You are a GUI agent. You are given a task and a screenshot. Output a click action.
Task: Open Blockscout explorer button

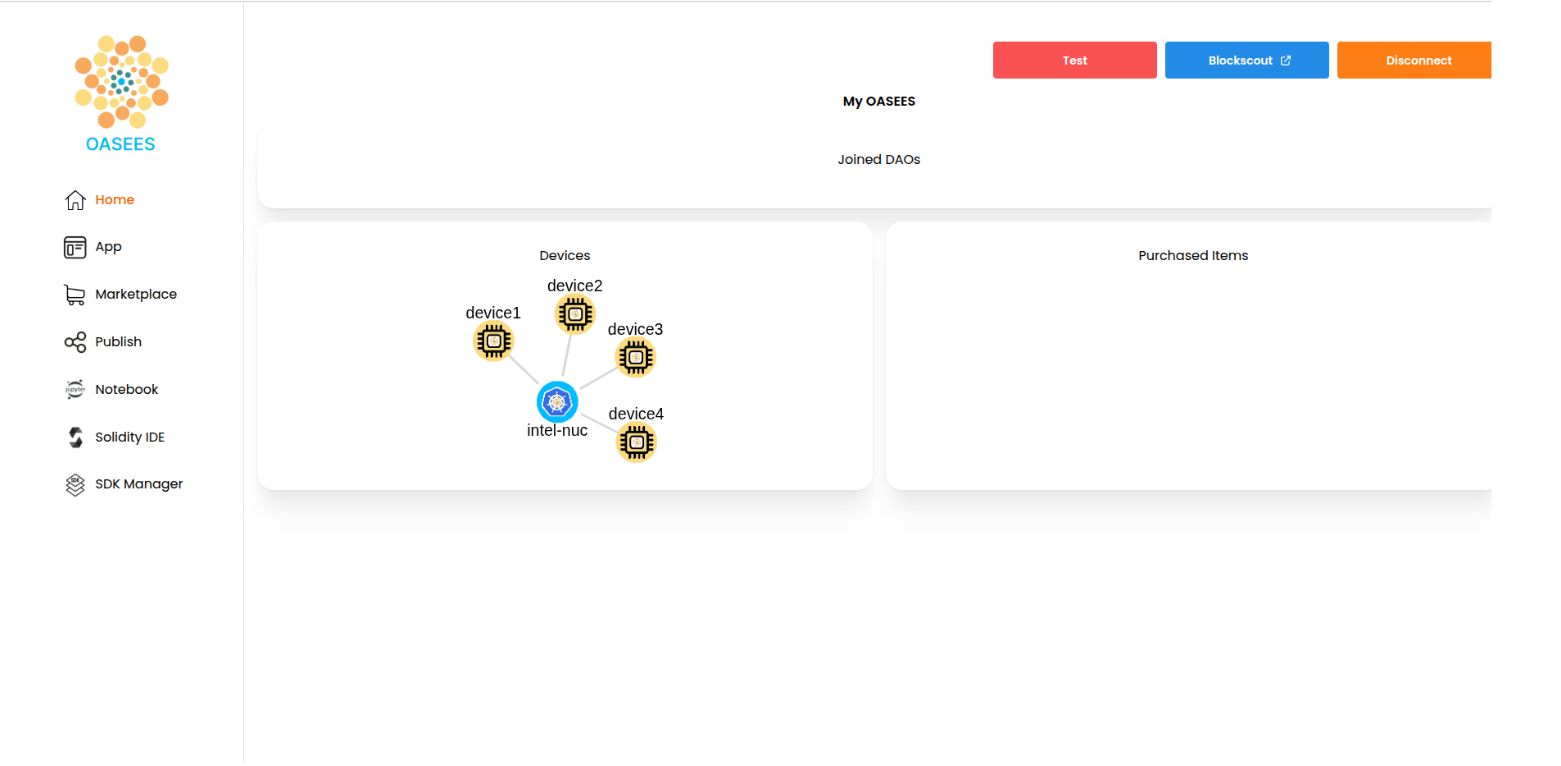pos(1246,60)
